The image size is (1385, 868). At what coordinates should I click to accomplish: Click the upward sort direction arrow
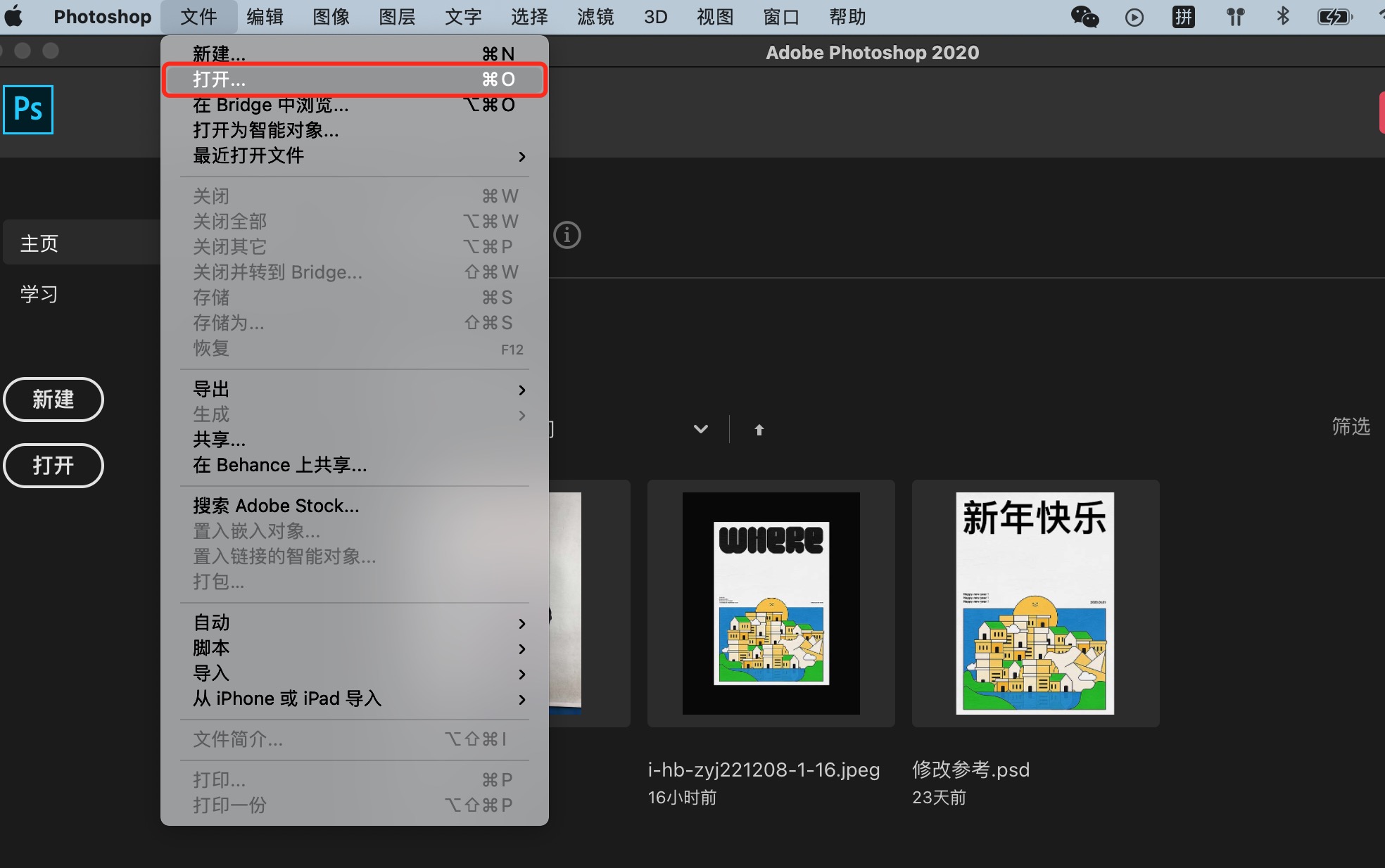pos(759,429)
